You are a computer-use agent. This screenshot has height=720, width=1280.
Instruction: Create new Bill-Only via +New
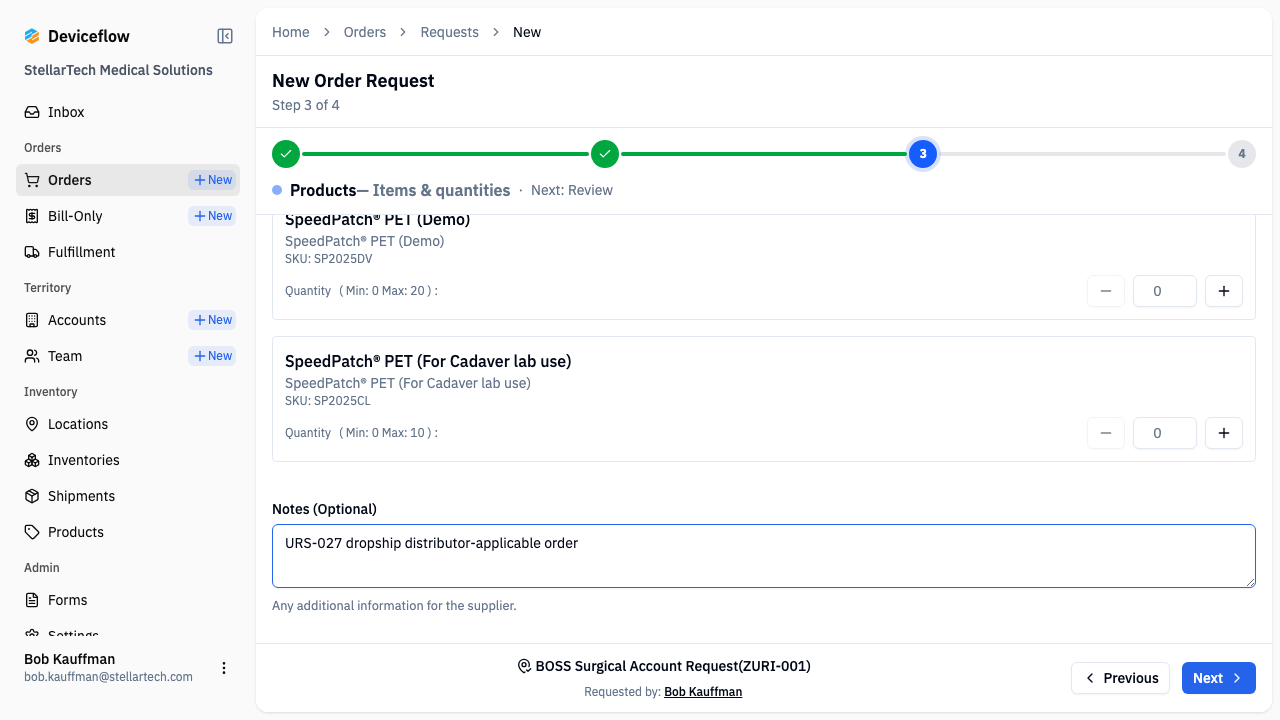pos(213,216)
